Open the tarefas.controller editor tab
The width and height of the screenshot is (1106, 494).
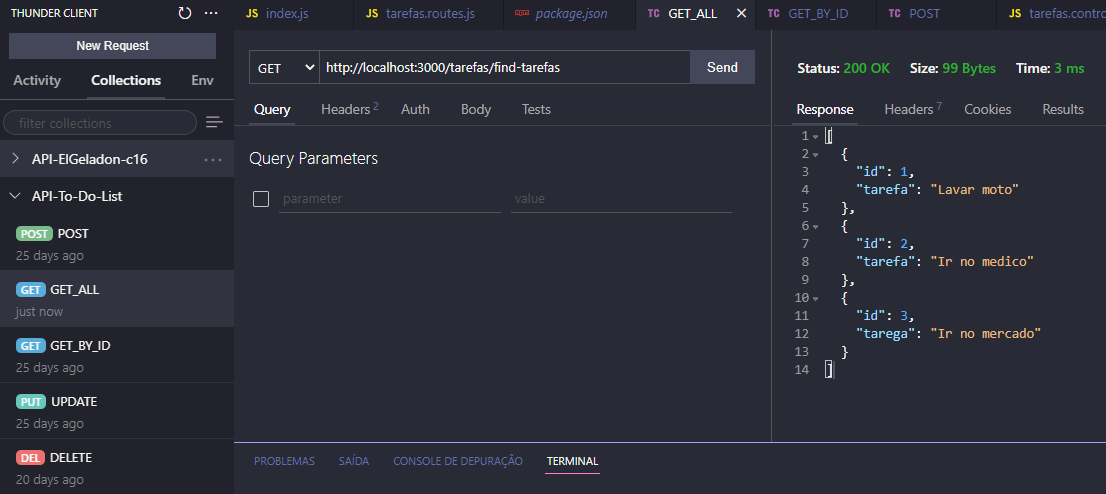point(1052,14)
